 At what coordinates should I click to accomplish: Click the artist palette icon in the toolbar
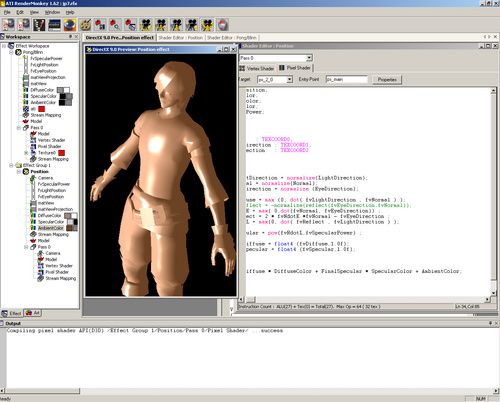(85, 25)
